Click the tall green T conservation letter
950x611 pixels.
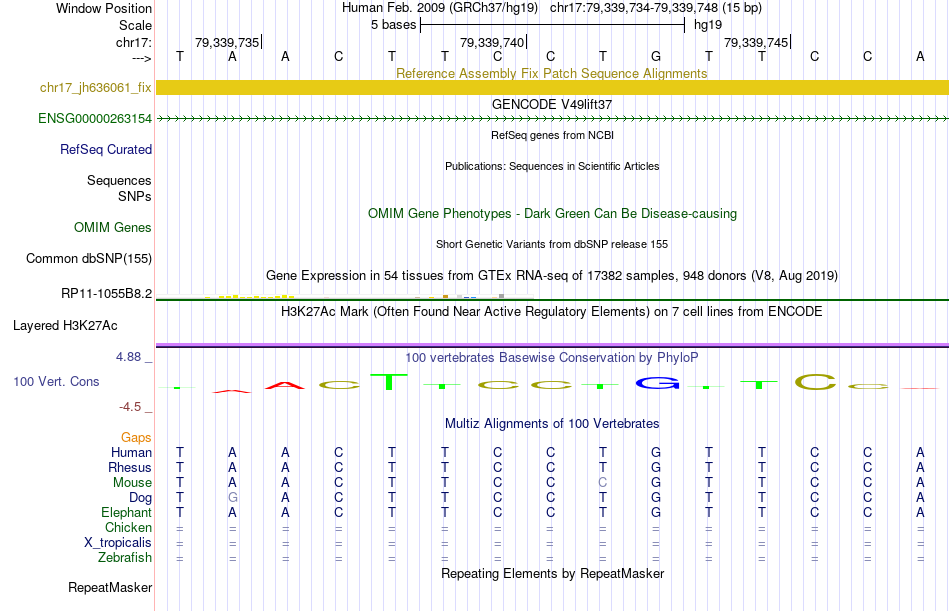pyautogui.click(x=391, y=382)
